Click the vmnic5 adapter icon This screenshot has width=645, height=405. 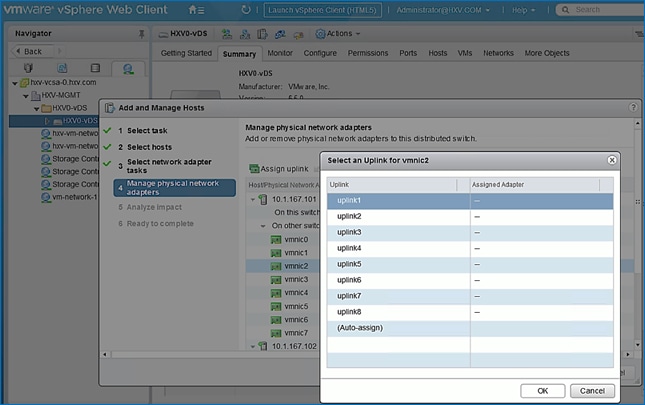(276, 306)
